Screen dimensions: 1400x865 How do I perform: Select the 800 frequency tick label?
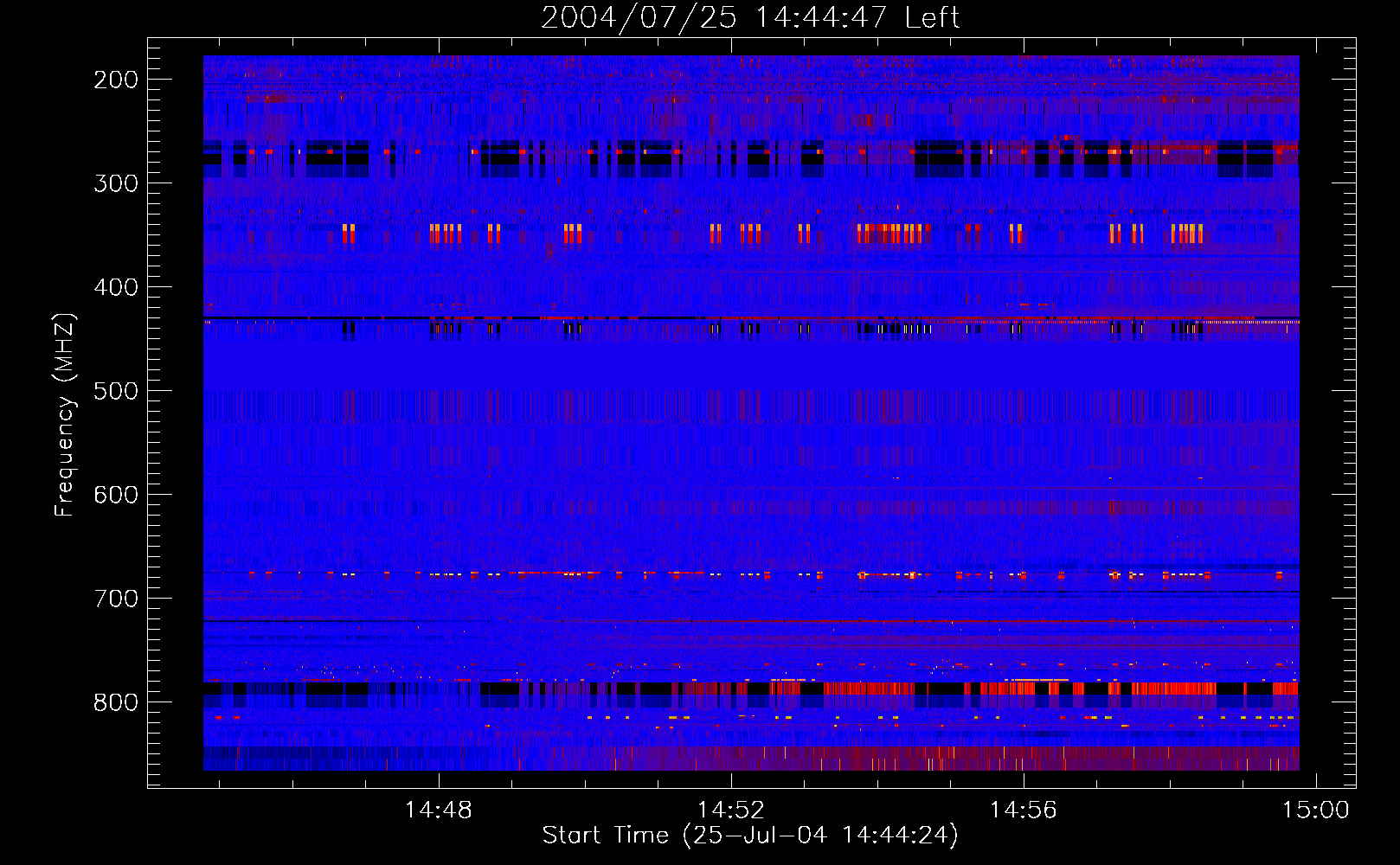click(x=116, y=702)
